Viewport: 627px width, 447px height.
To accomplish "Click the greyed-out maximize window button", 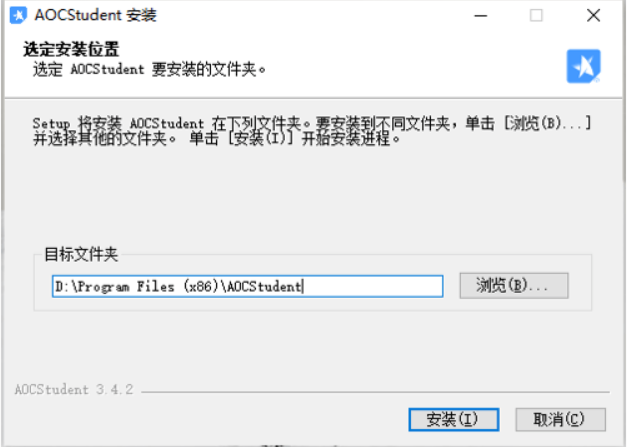I will pos(536,16).
